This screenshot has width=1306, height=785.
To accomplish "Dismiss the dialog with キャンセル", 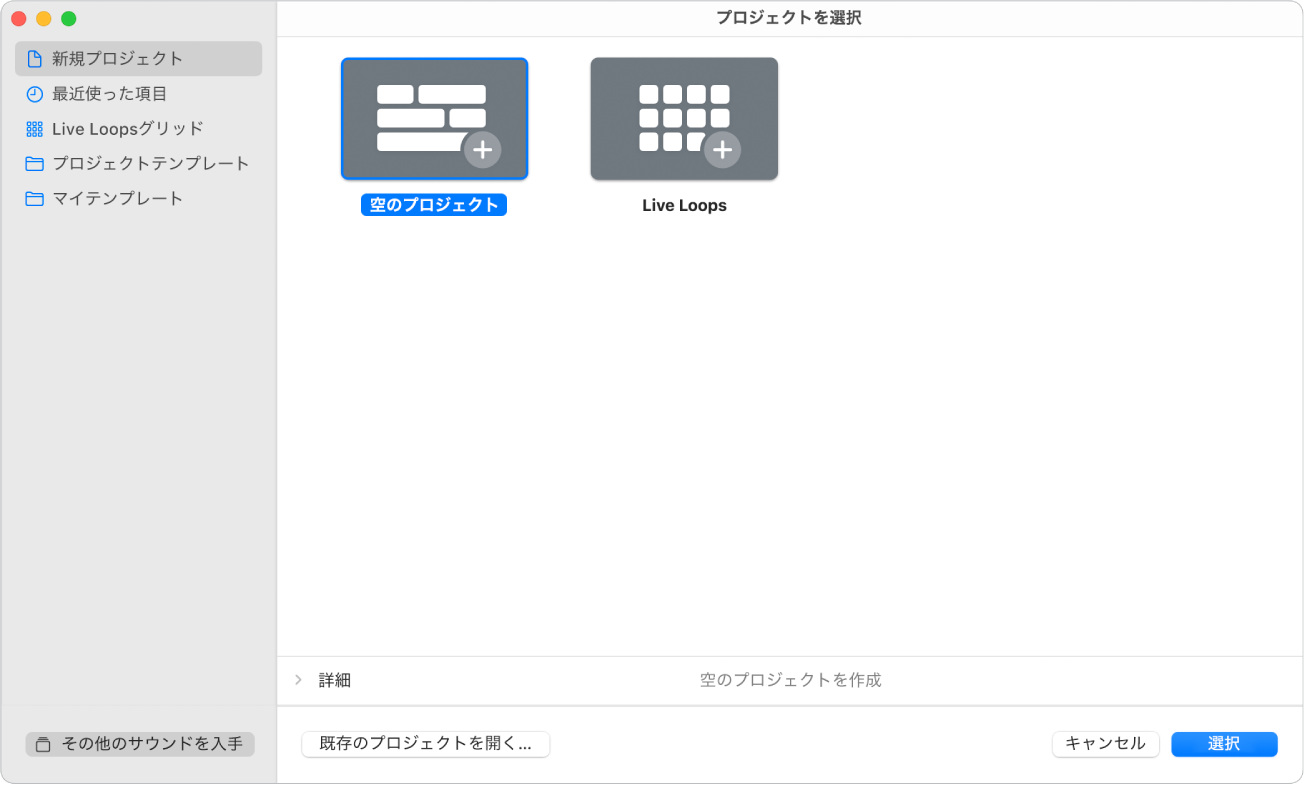I will (1105, 744).
